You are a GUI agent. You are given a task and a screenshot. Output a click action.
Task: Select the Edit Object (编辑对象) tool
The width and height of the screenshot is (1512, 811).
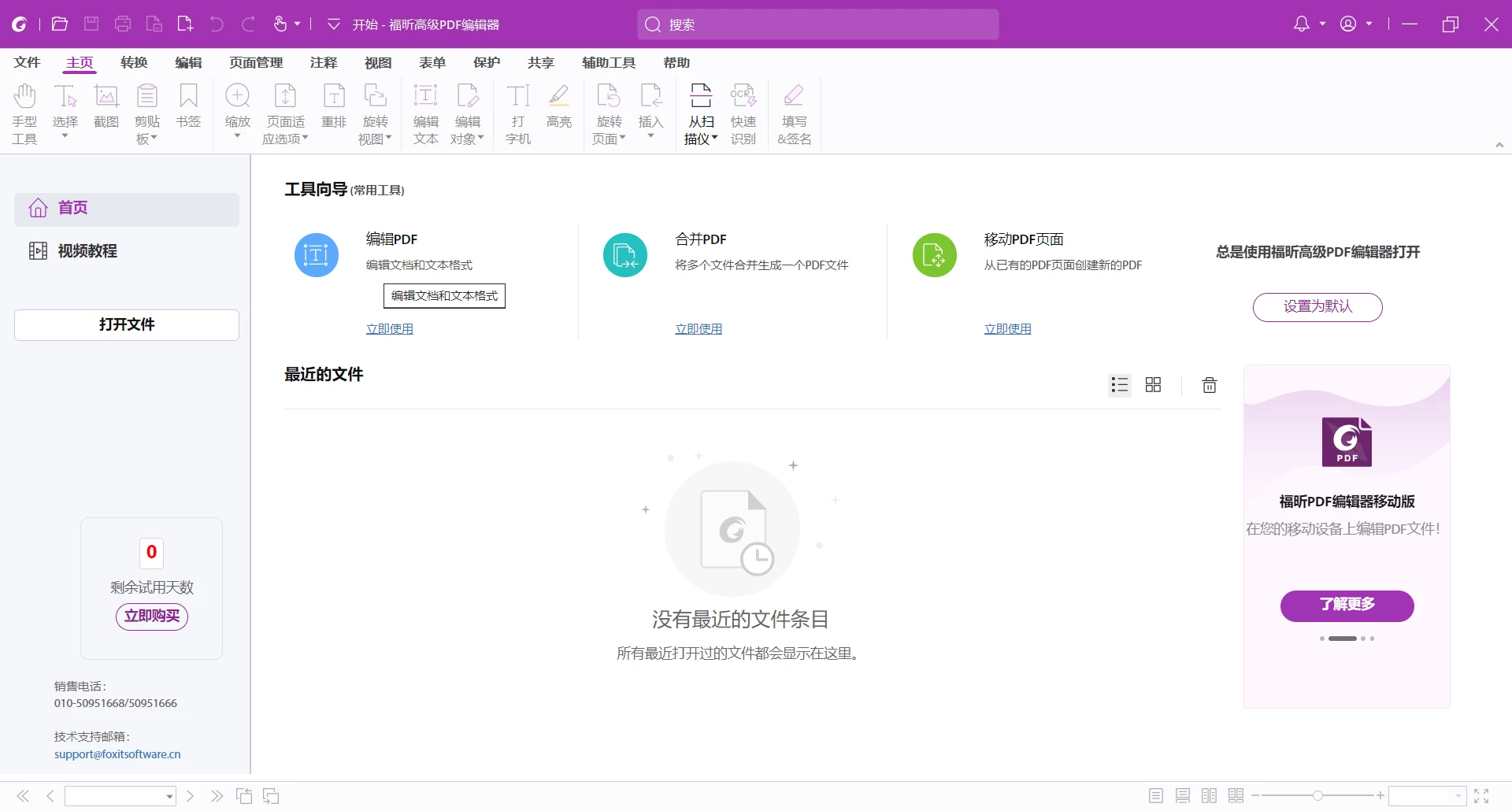(468, 113)
